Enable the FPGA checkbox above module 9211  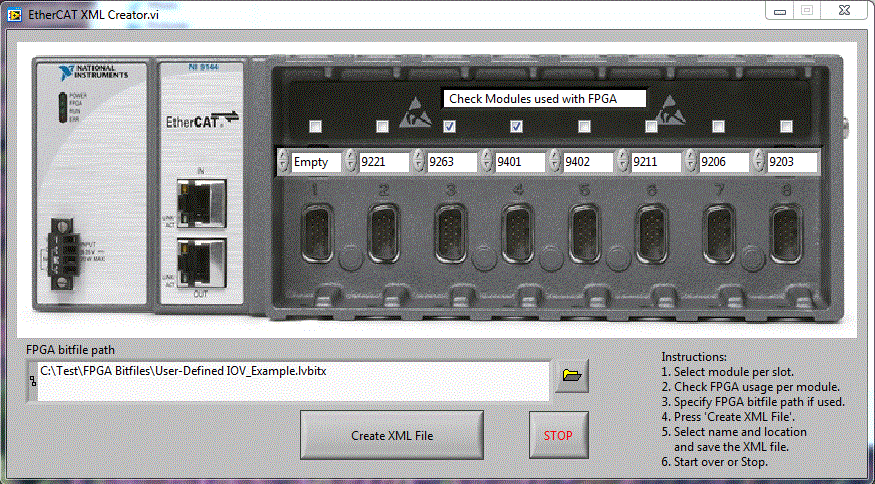pos(651,127)
